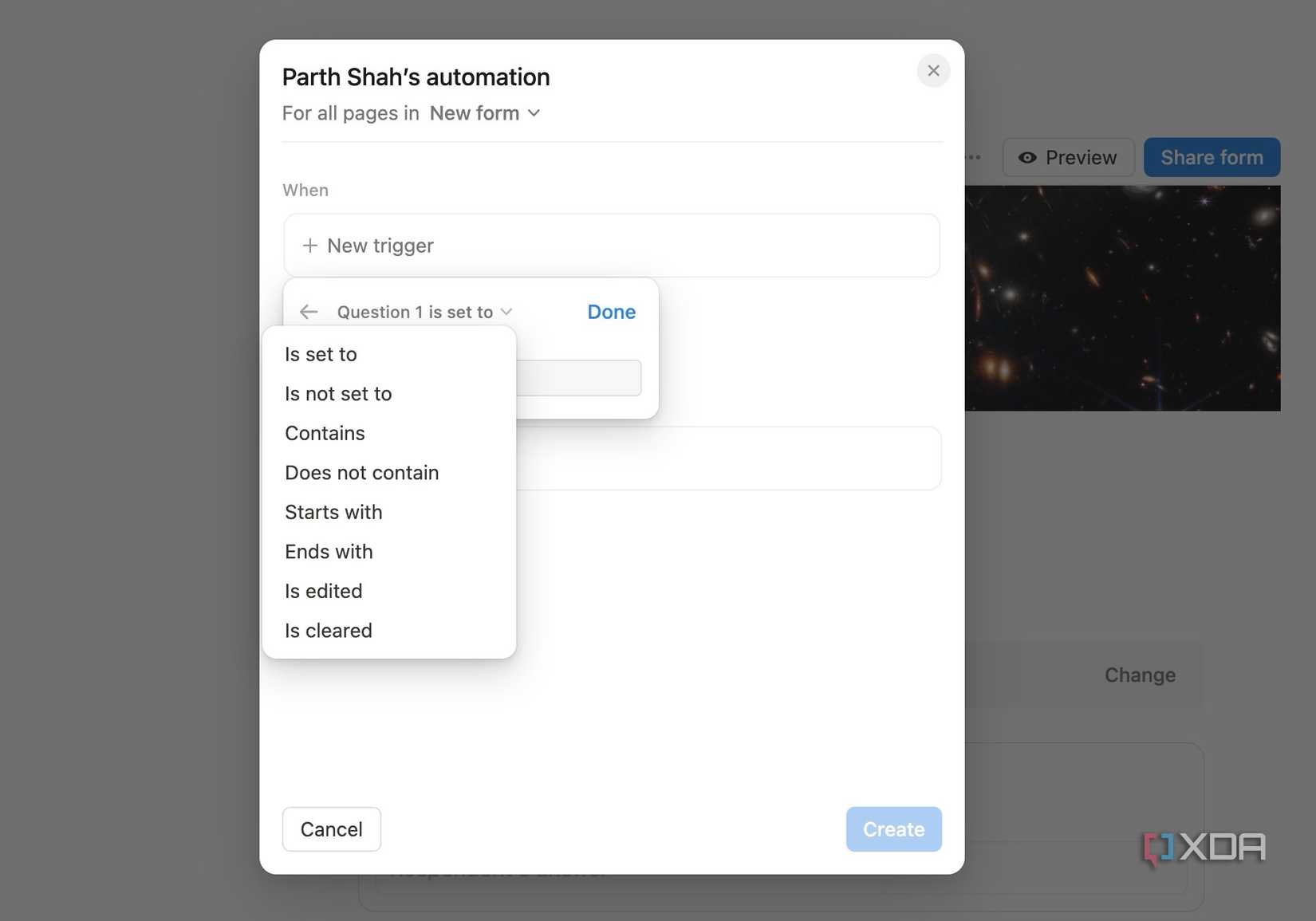The height and width of the screenshot is (921, 1316).
Task: Select the "Is not set to" condition
Action: (338, 394)
